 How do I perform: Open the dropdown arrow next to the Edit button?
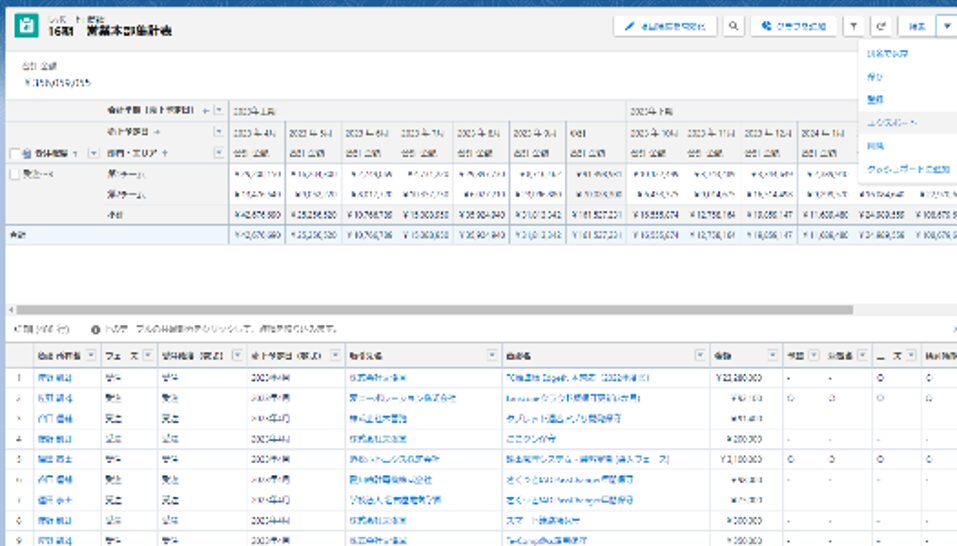coord(947,26)
